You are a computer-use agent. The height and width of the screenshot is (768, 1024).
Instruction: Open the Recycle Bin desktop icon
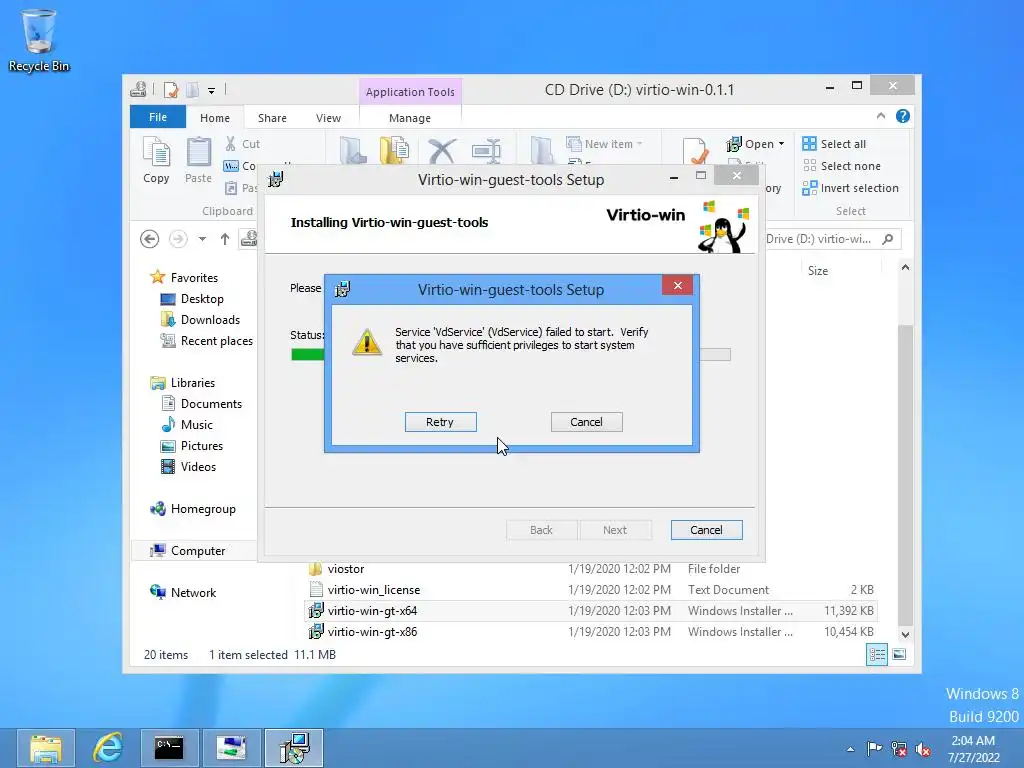click(39, 40)
